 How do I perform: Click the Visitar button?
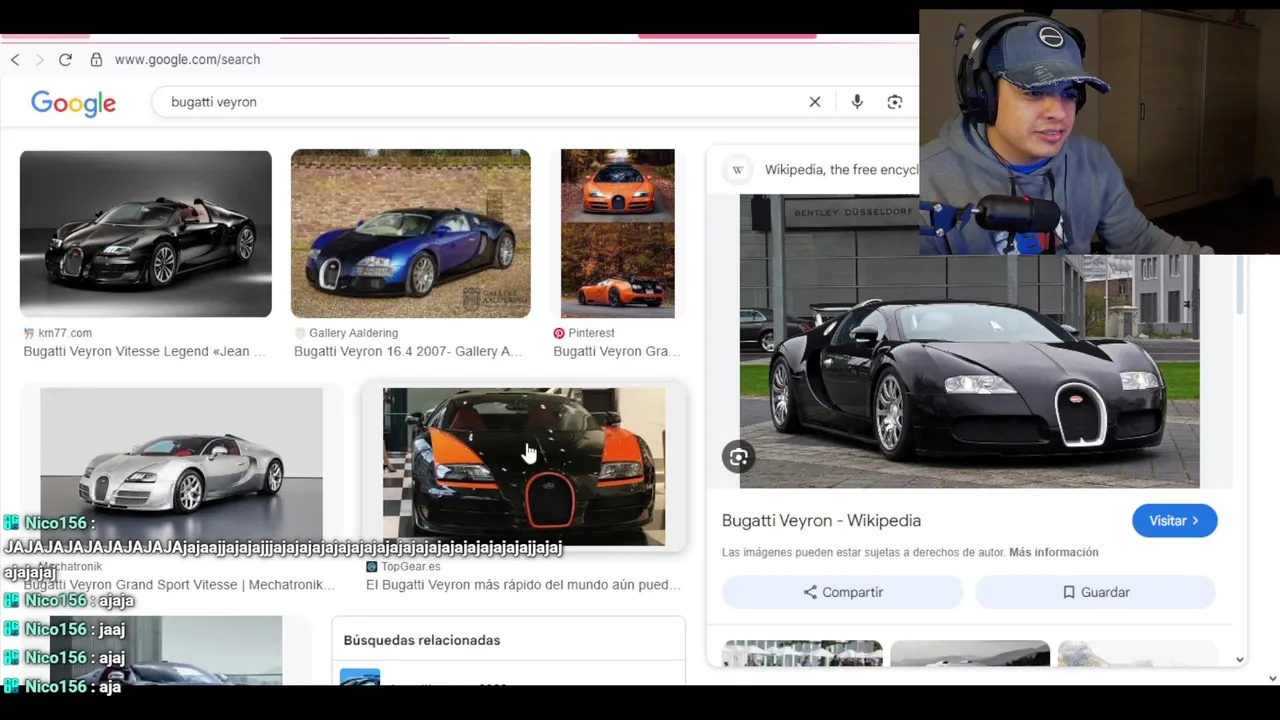pos(1175,521)
